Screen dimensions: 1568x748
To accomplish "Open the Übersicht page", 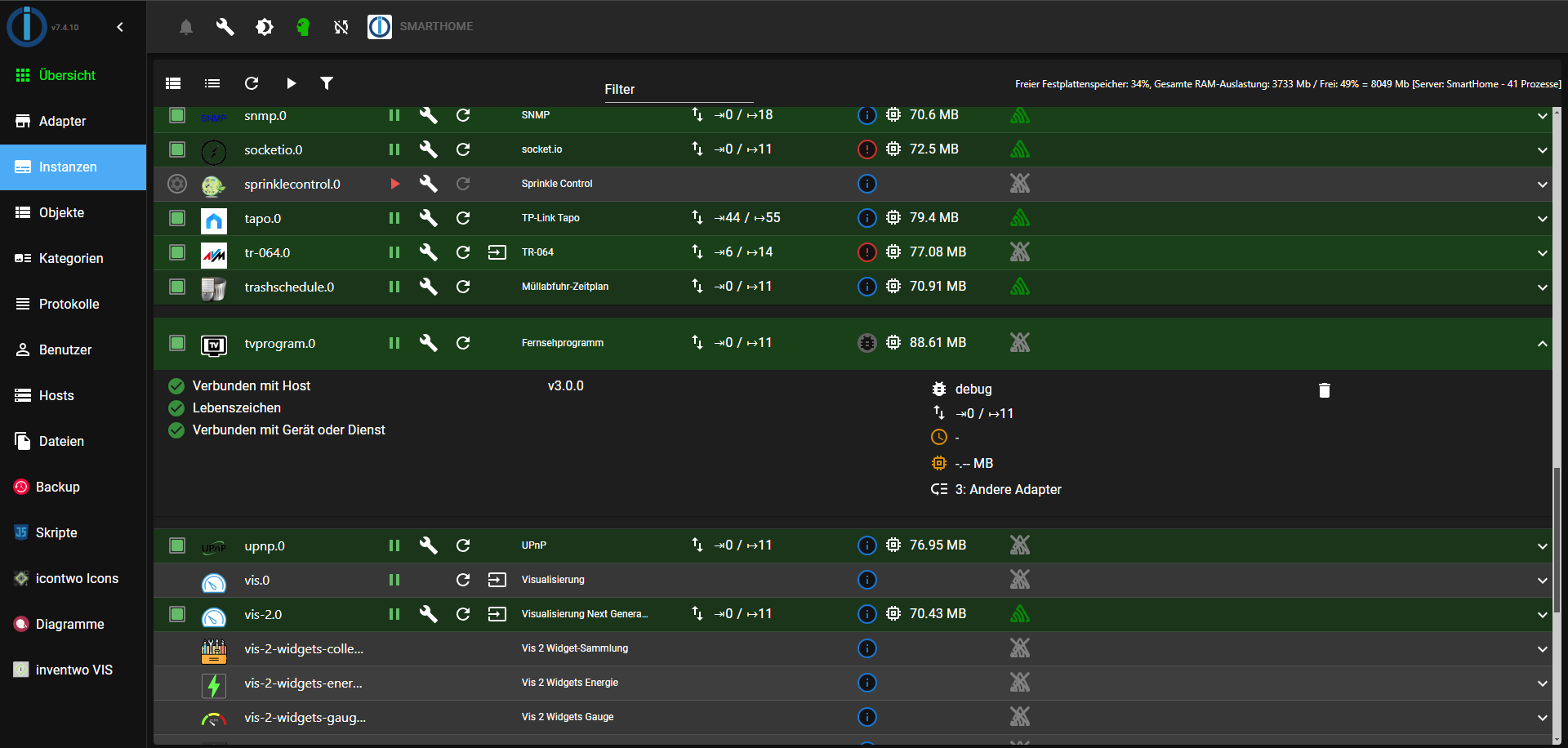I will pos(73,75).
